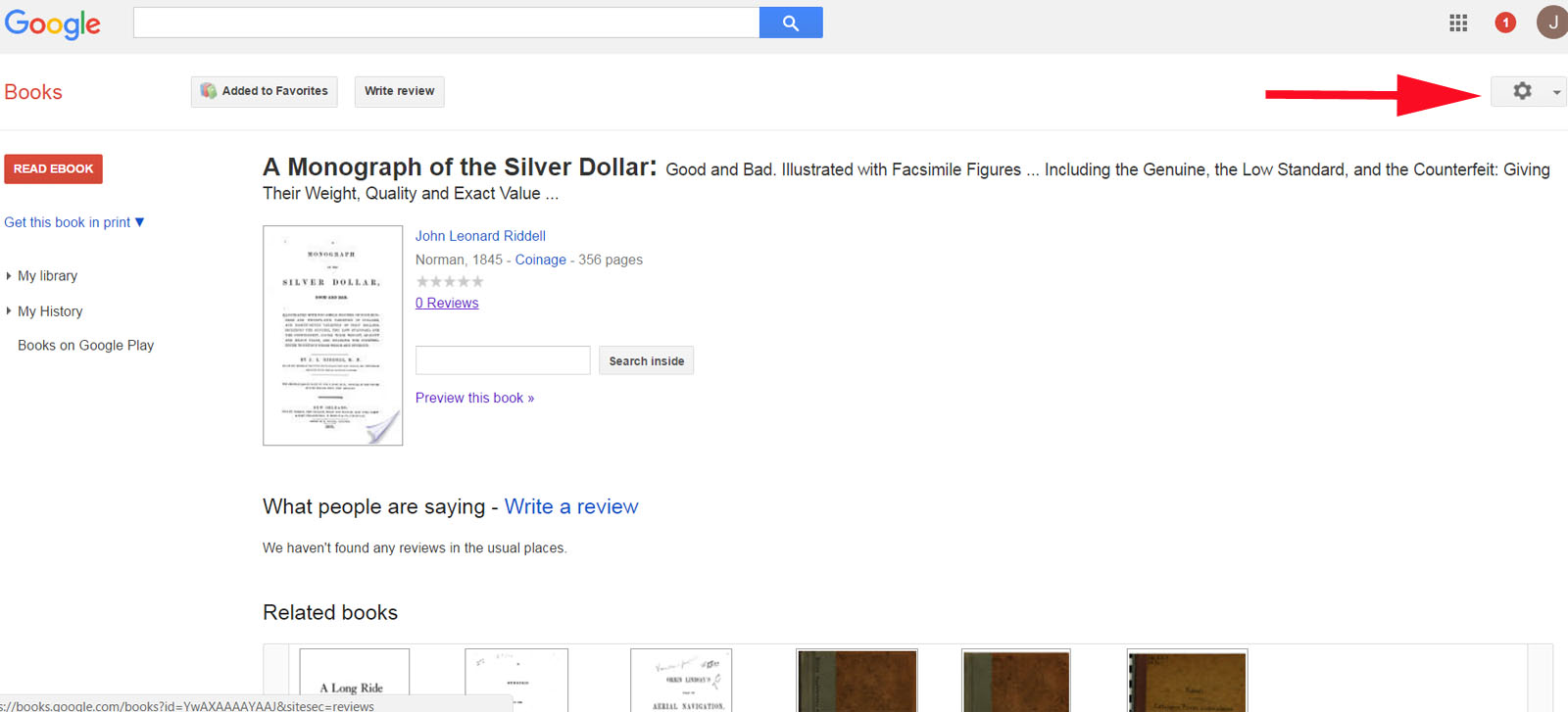The width and height of the screenshot is (1568, 712).
Task: Open the account avatar J
Action: coord(1552,23)
